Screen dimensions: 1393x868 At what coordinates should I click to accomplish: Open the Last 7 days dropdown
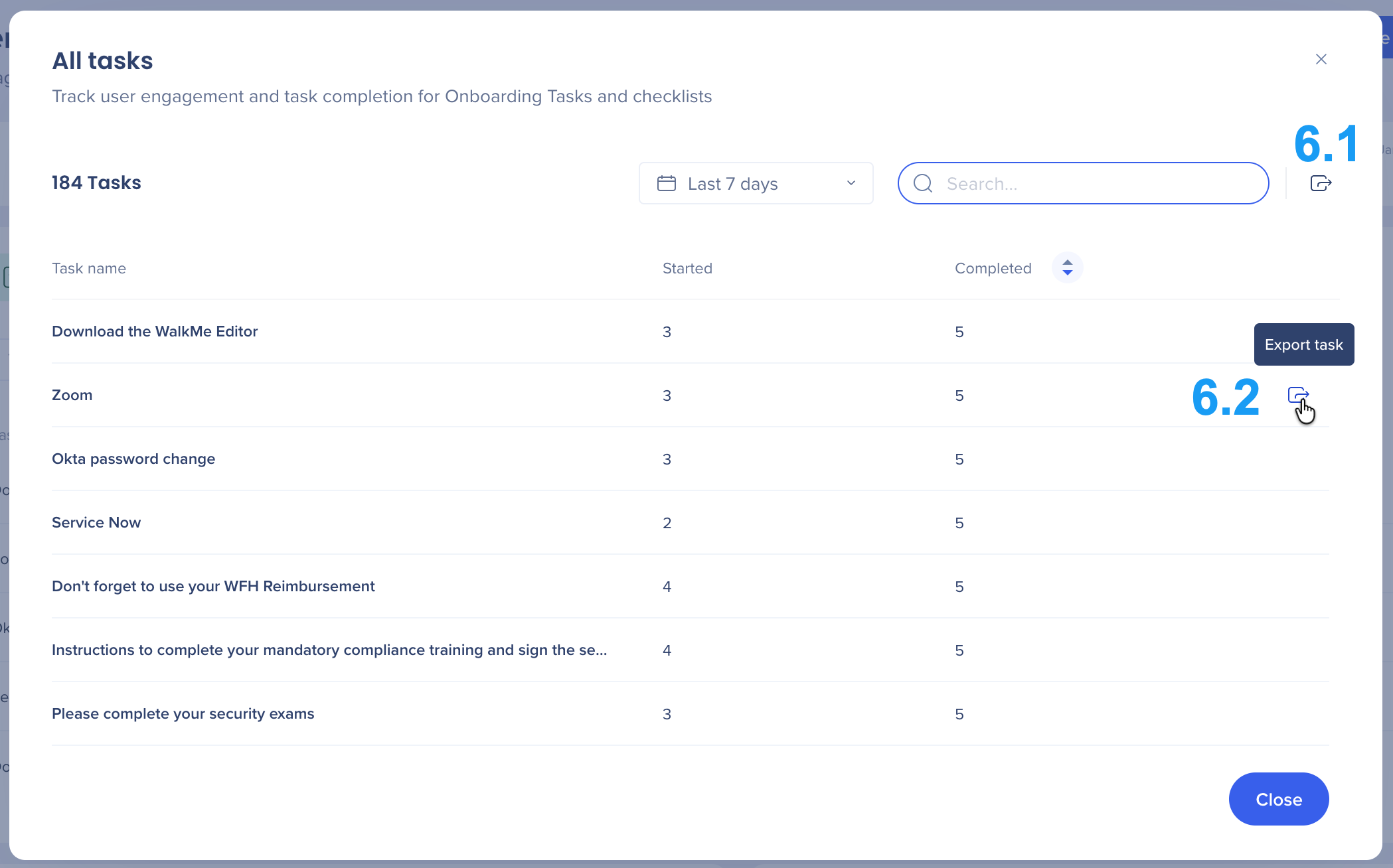pyautogui.click(x=756, y=183)
